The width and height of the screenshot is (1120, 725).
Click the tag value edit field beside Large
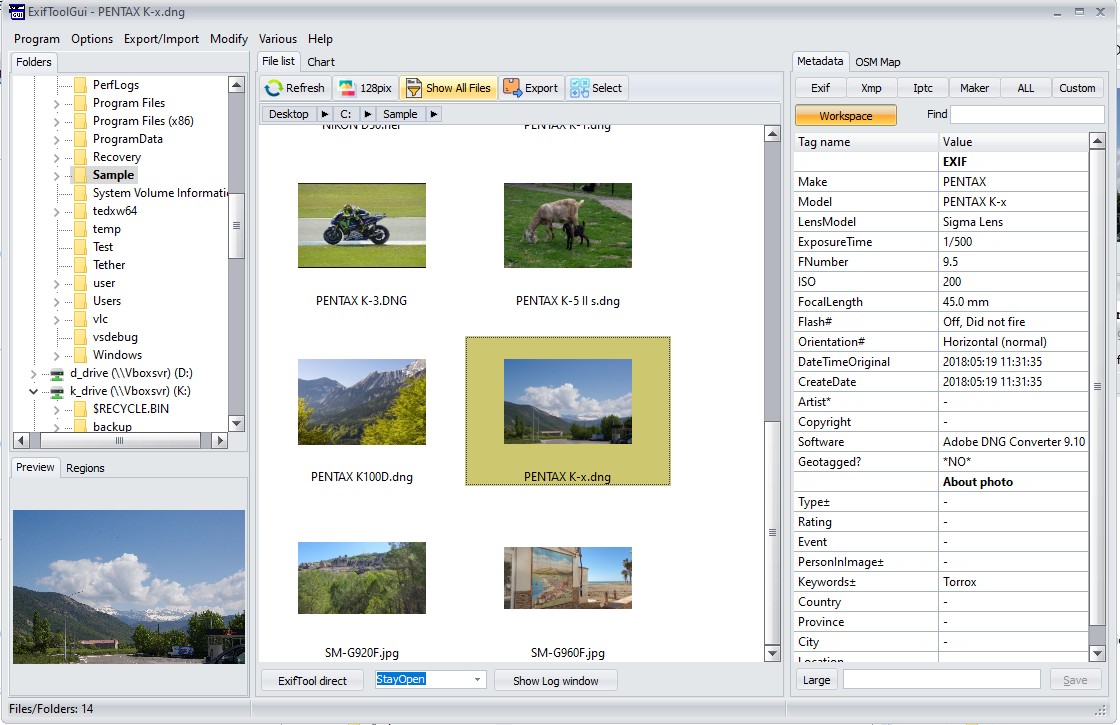coord(941,680)
